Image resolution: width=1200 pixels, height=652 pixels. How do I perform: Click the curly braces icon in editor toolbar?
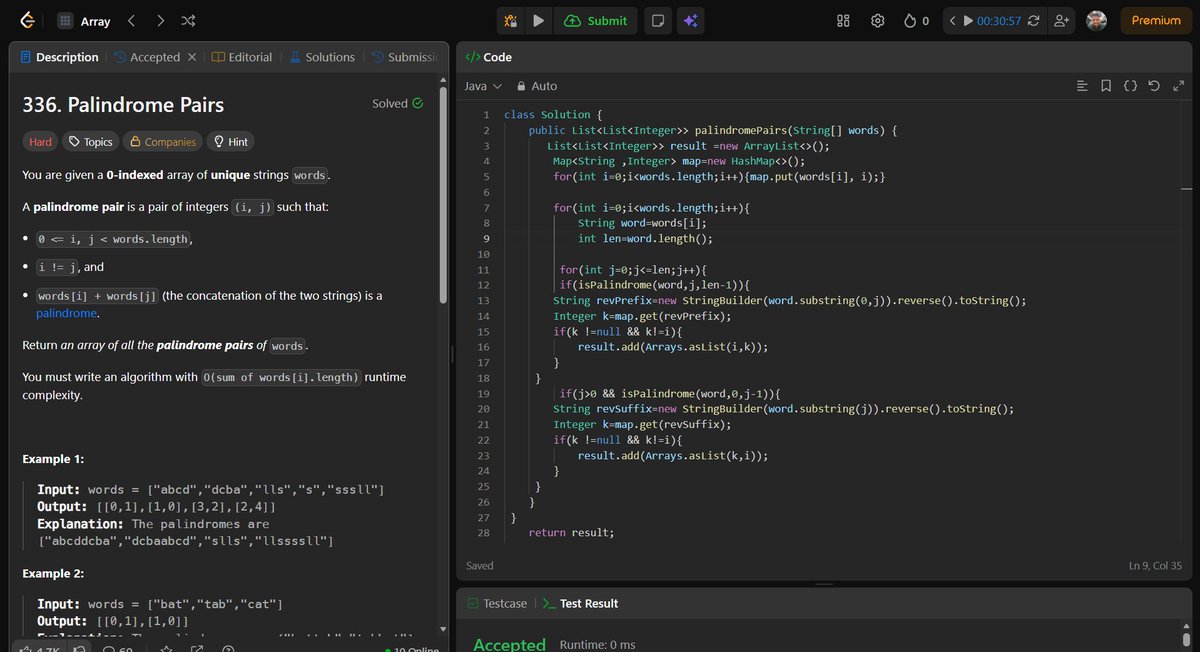(1130, 86)
